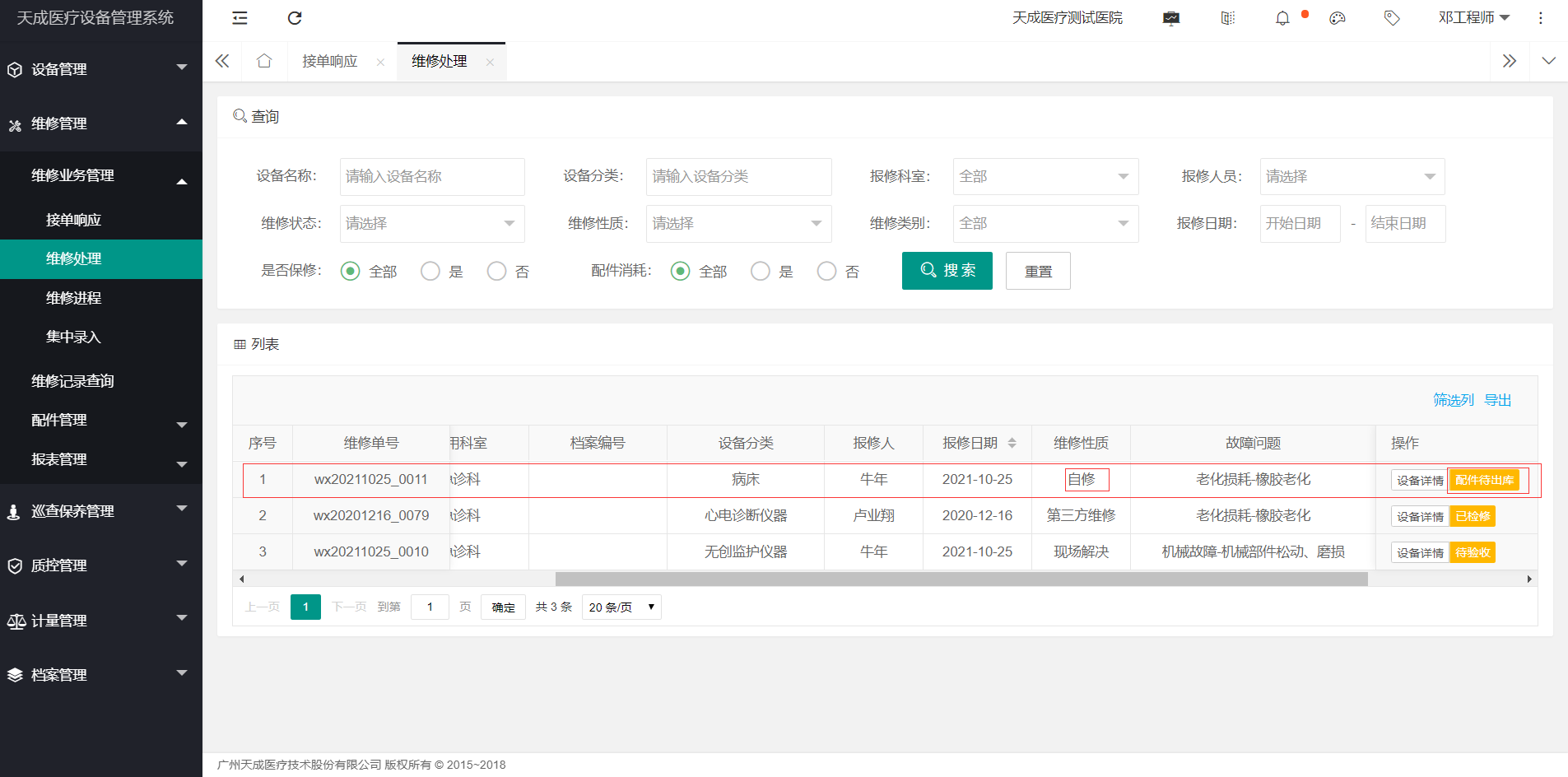Close the 接单响应 tab
1568x777 pixels.
tap(380, 63)
